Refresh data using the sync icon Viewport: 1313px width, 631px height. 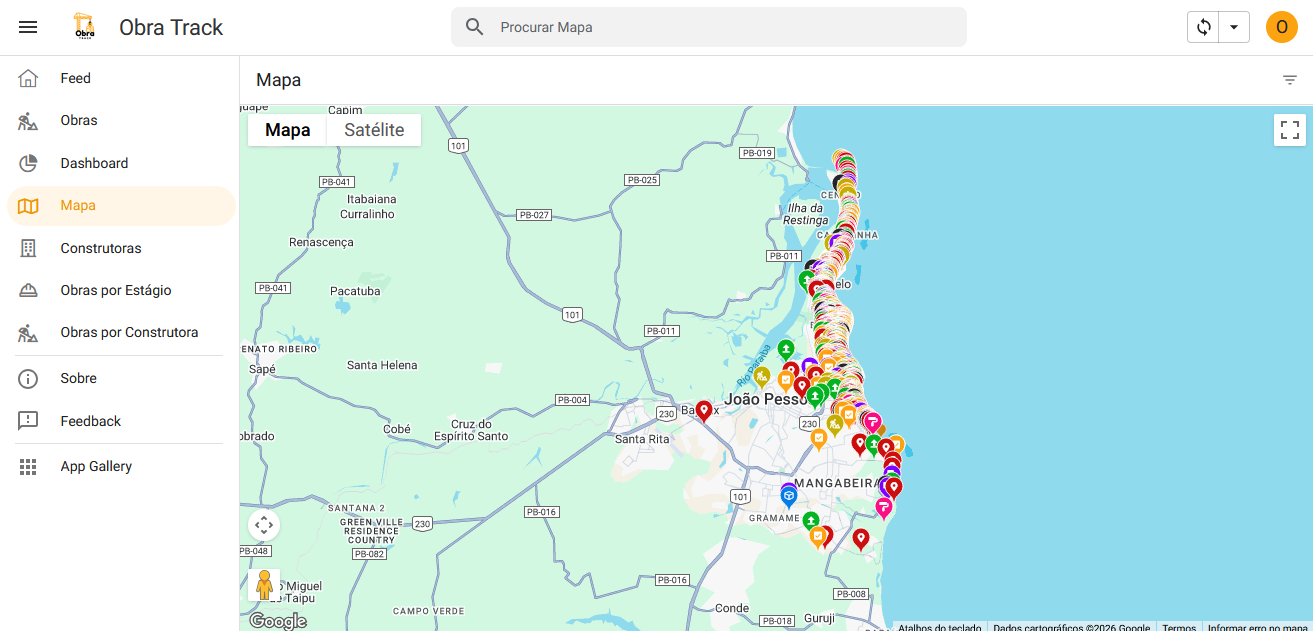pos(1203,27)
